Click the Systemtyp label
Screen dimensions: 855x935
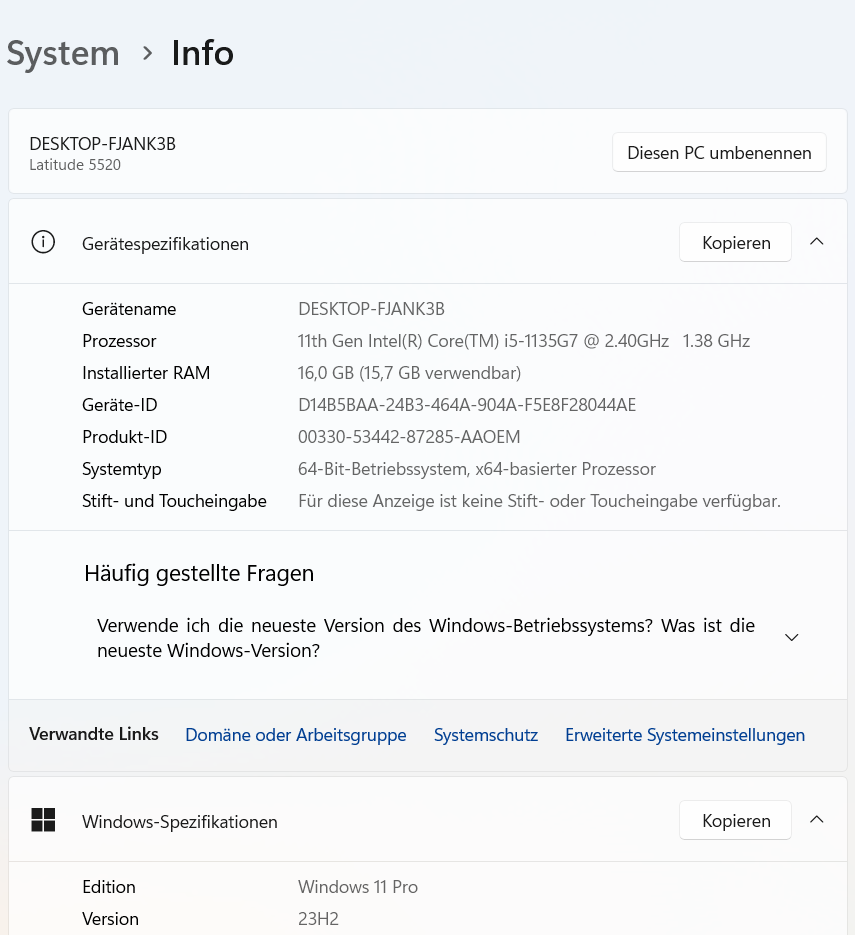pos(122,469)
